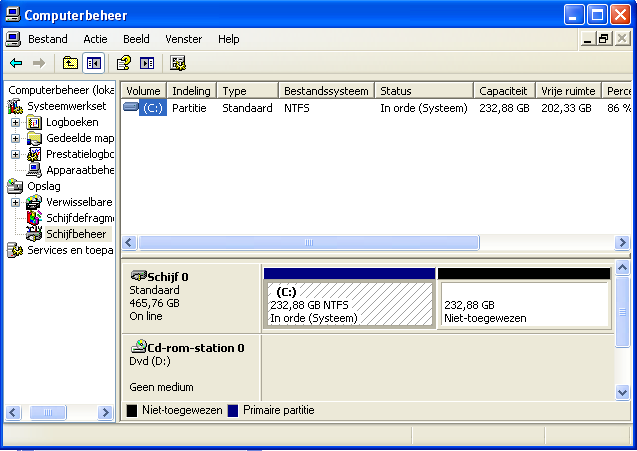The image size is (637, 451).
Task: Click the Opslag storage icon
Action: pos(15,186)
